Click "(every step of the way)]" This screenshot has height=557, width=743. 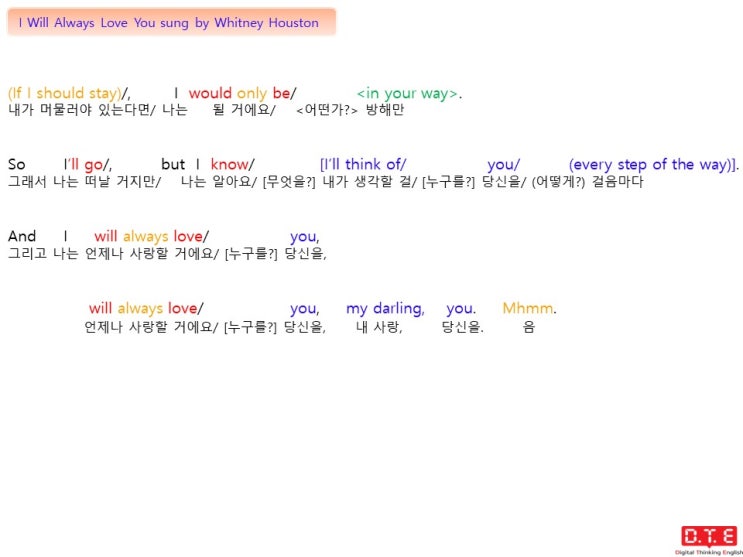pyautogui.click(x=652, y=164)
